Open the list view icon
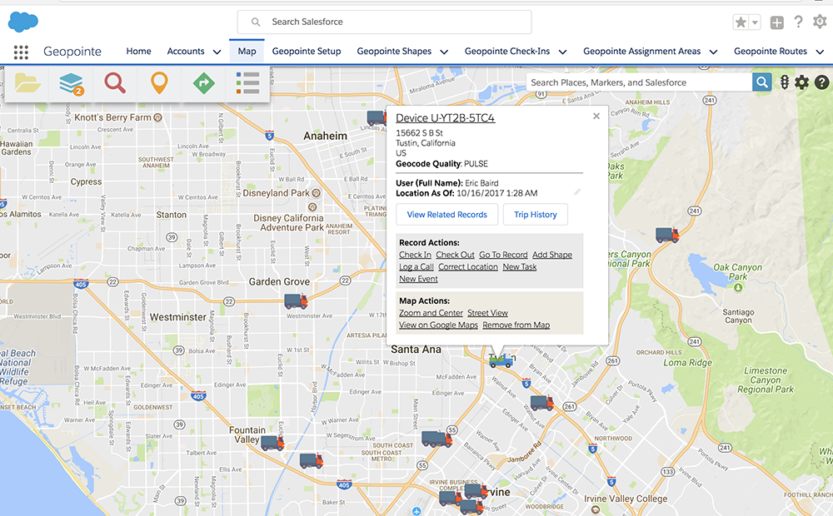The width and height of the screenshot is (833, 516). pyautogui.click(x=248, y=83)
